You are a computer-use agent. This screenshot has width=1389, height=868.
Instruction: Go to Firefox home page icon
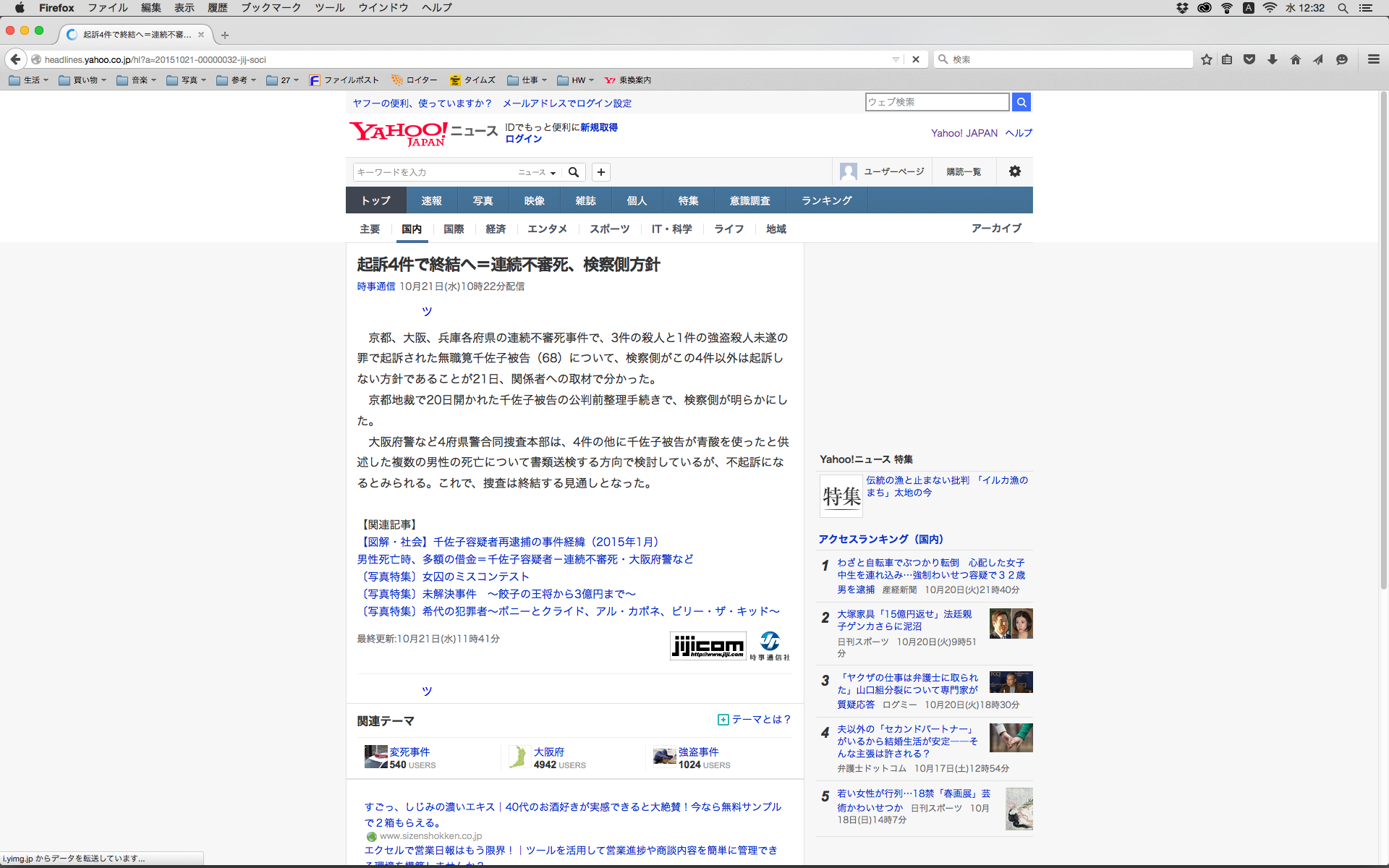(x=1296, y=59)
